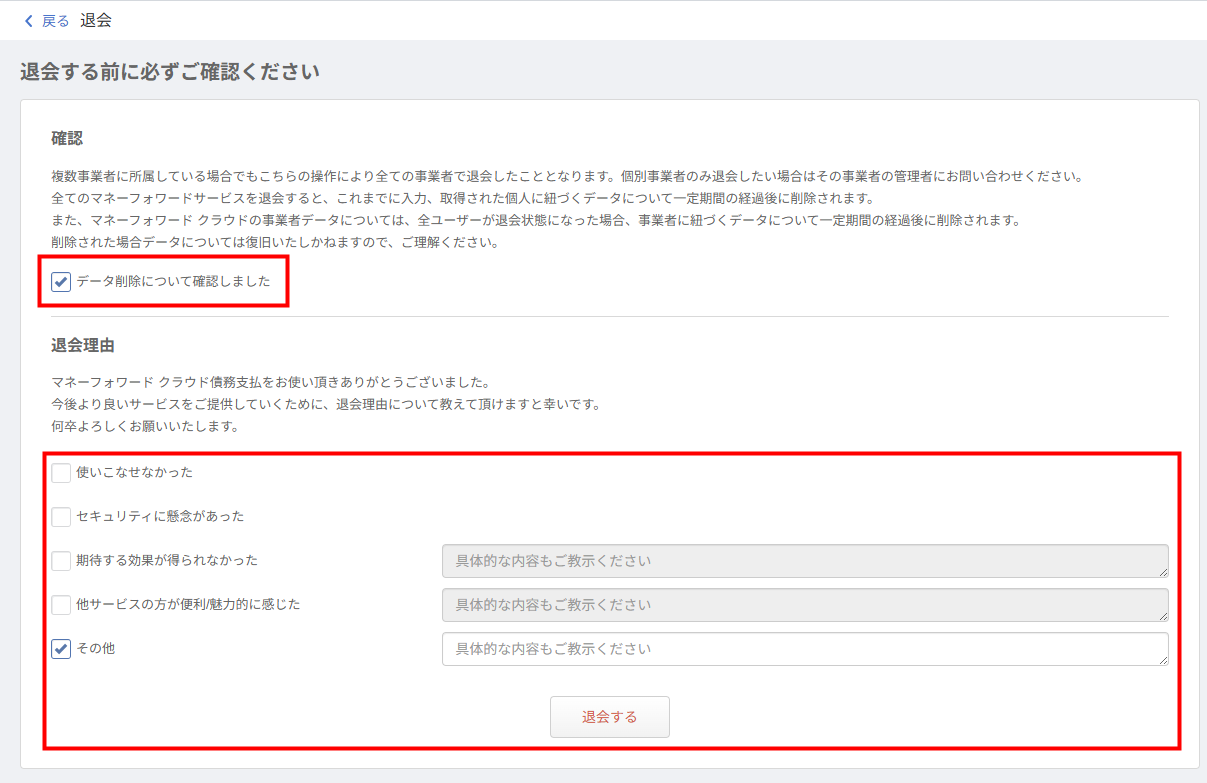This screenshot has height=783, width=1207.
Task: Click the 退会理由 section heading
Action: coord(83,346)
